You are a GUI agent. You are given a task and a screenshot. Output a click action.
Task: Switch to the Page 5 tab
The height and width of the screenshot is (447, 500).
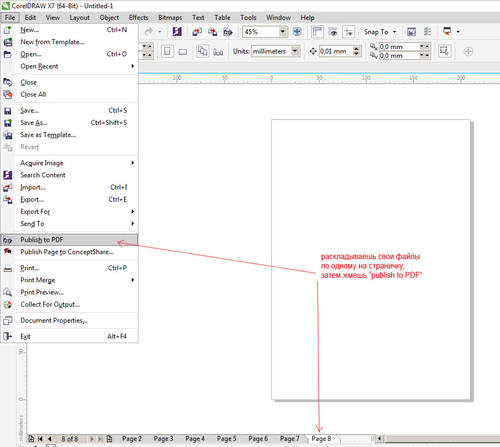(x=227, y=439)
